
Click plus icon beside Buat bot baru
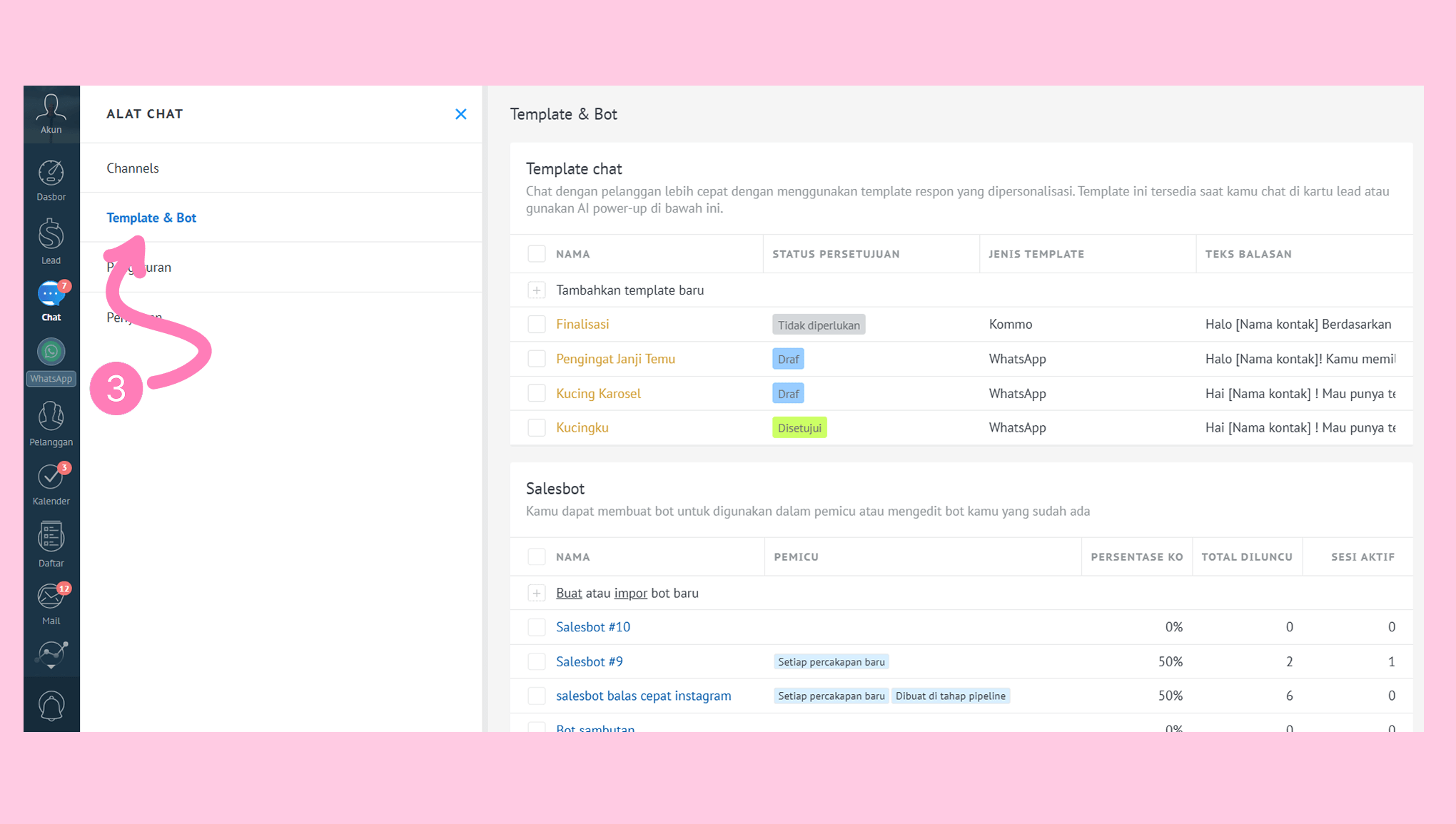[536, 593]
